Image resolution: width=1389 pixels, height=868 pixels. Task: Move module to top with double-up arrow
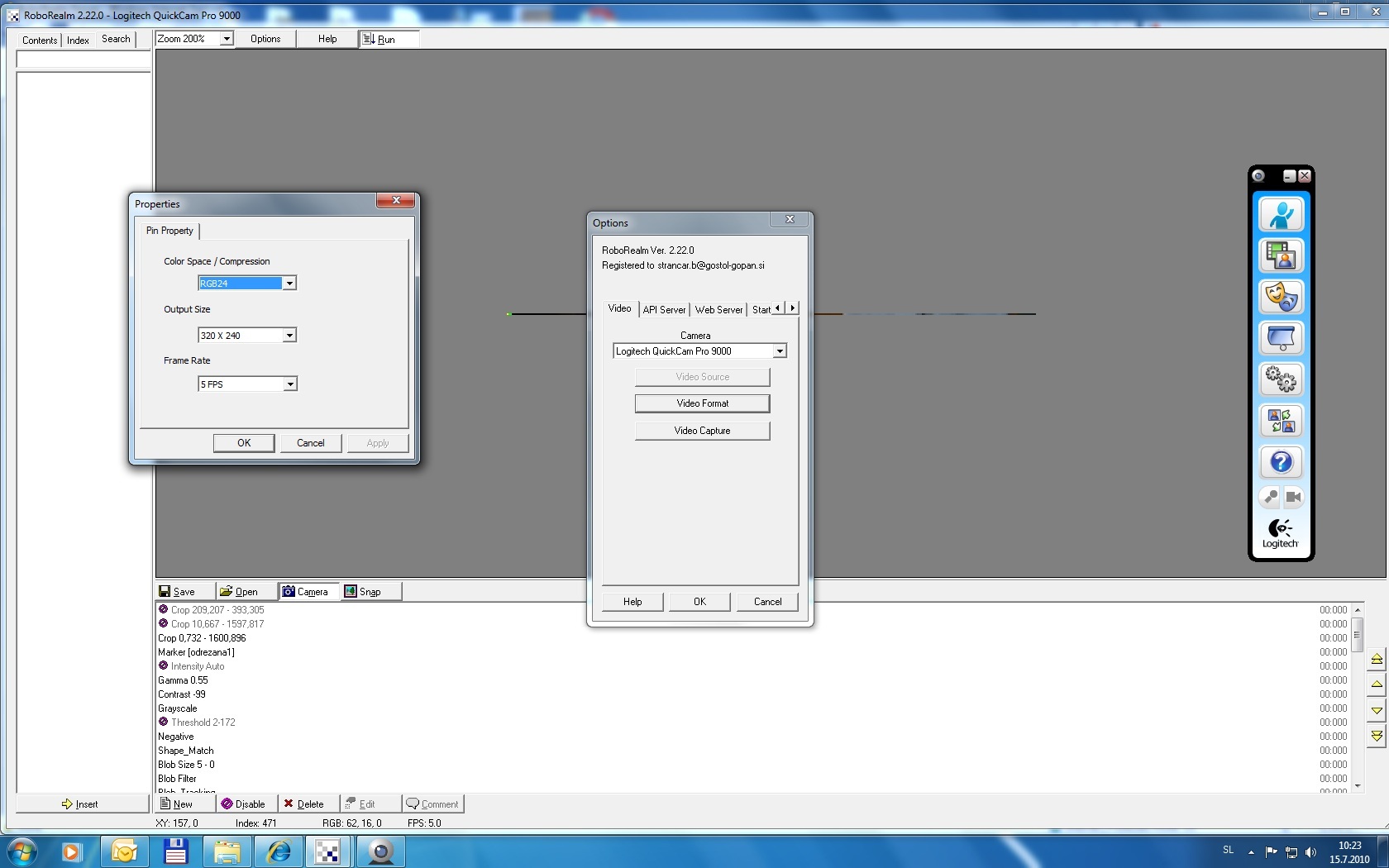[1377, 659]
